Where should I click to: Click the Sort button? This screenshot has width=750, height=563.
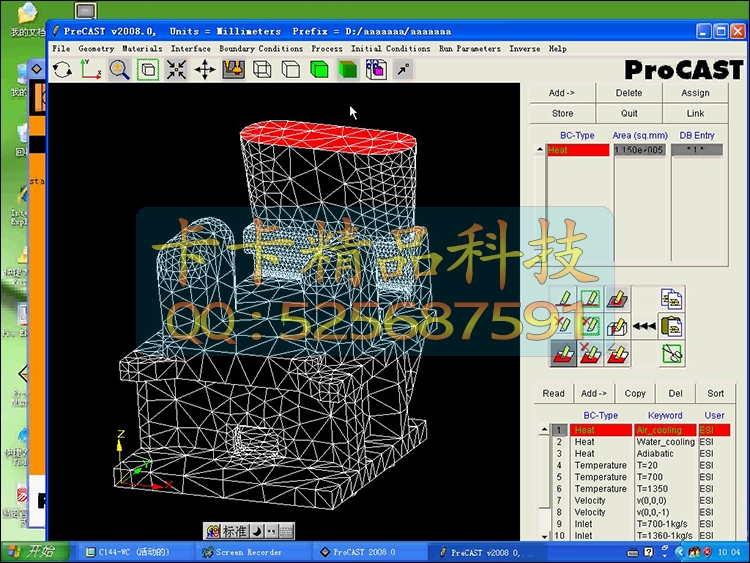pos(716,393)
